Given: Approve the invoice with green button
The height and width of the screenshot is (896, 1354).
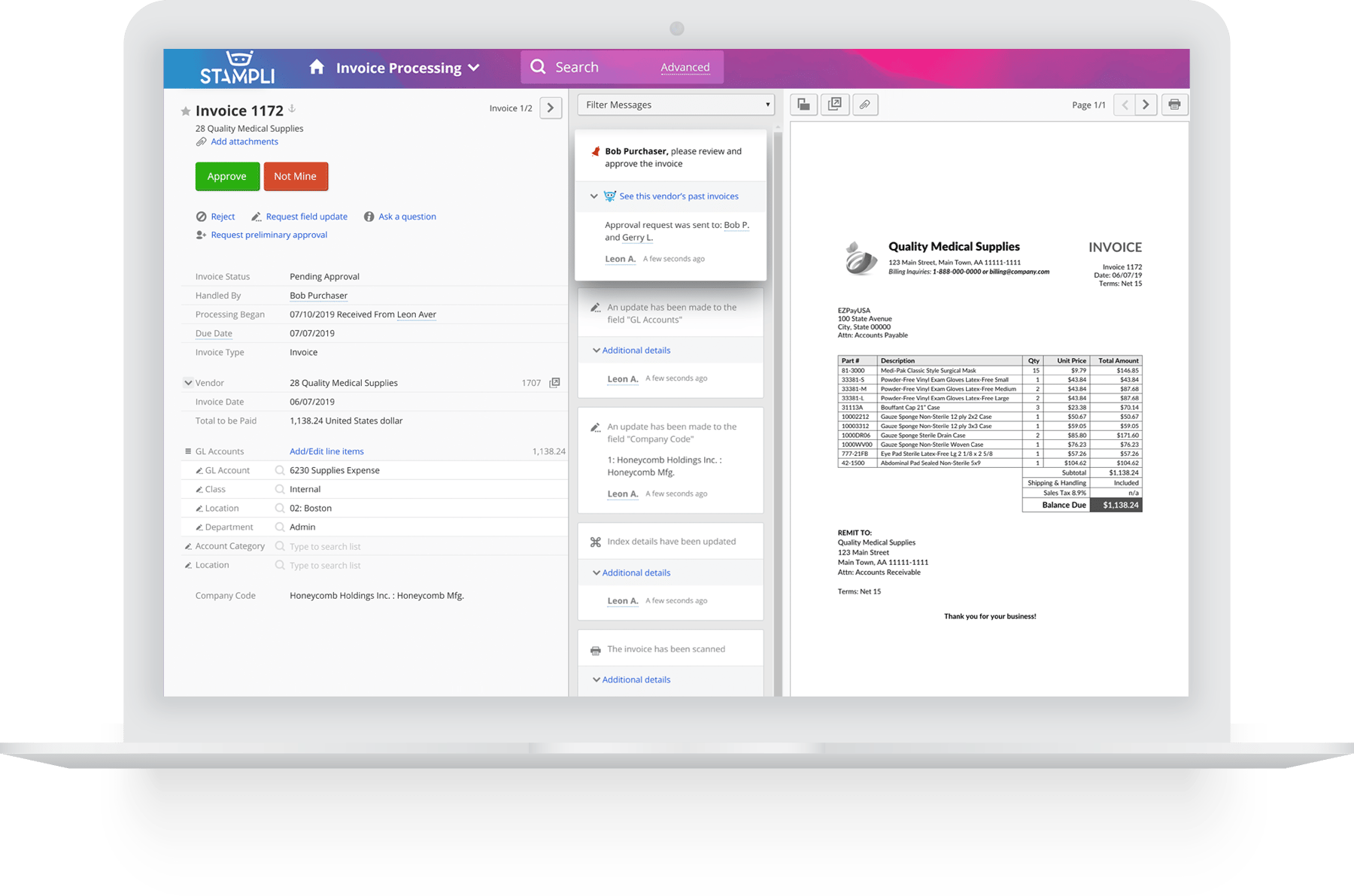Looking at the screenshot, I should pyautogui.click(x=227, y=176).
